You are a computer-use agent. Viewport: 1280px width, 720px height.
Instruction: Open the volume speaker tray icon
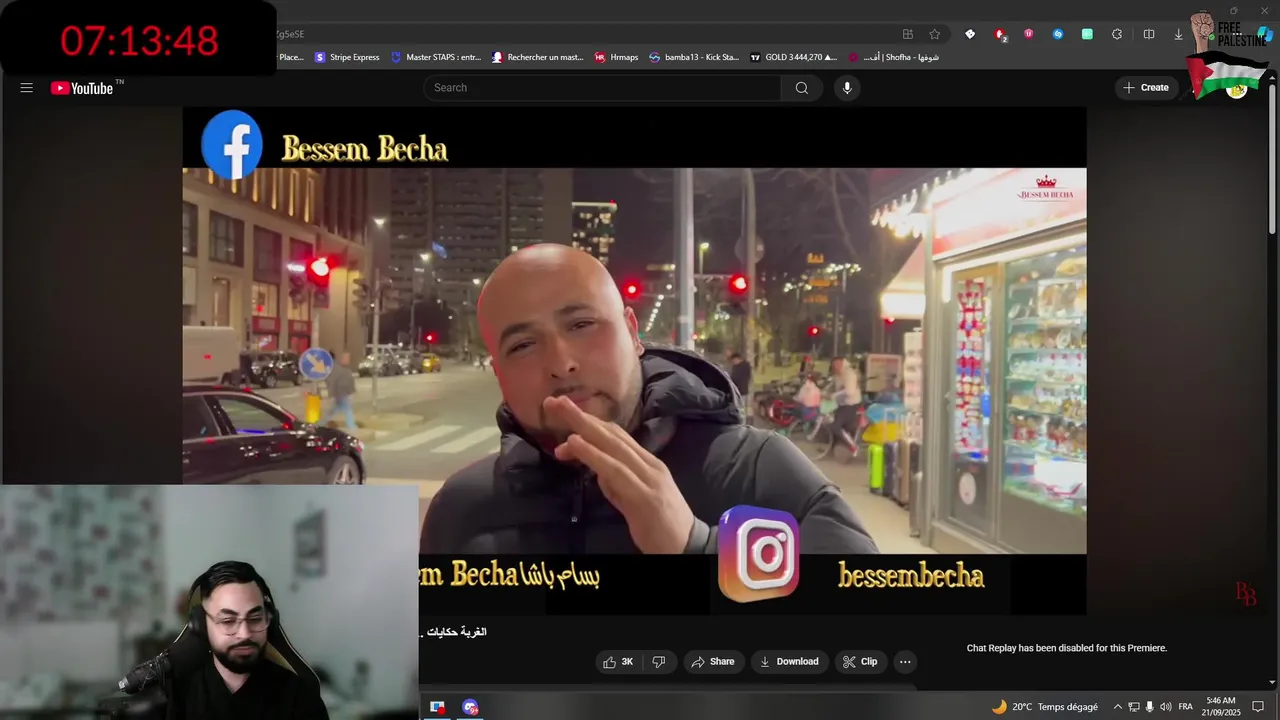(x=1166, y=707)
